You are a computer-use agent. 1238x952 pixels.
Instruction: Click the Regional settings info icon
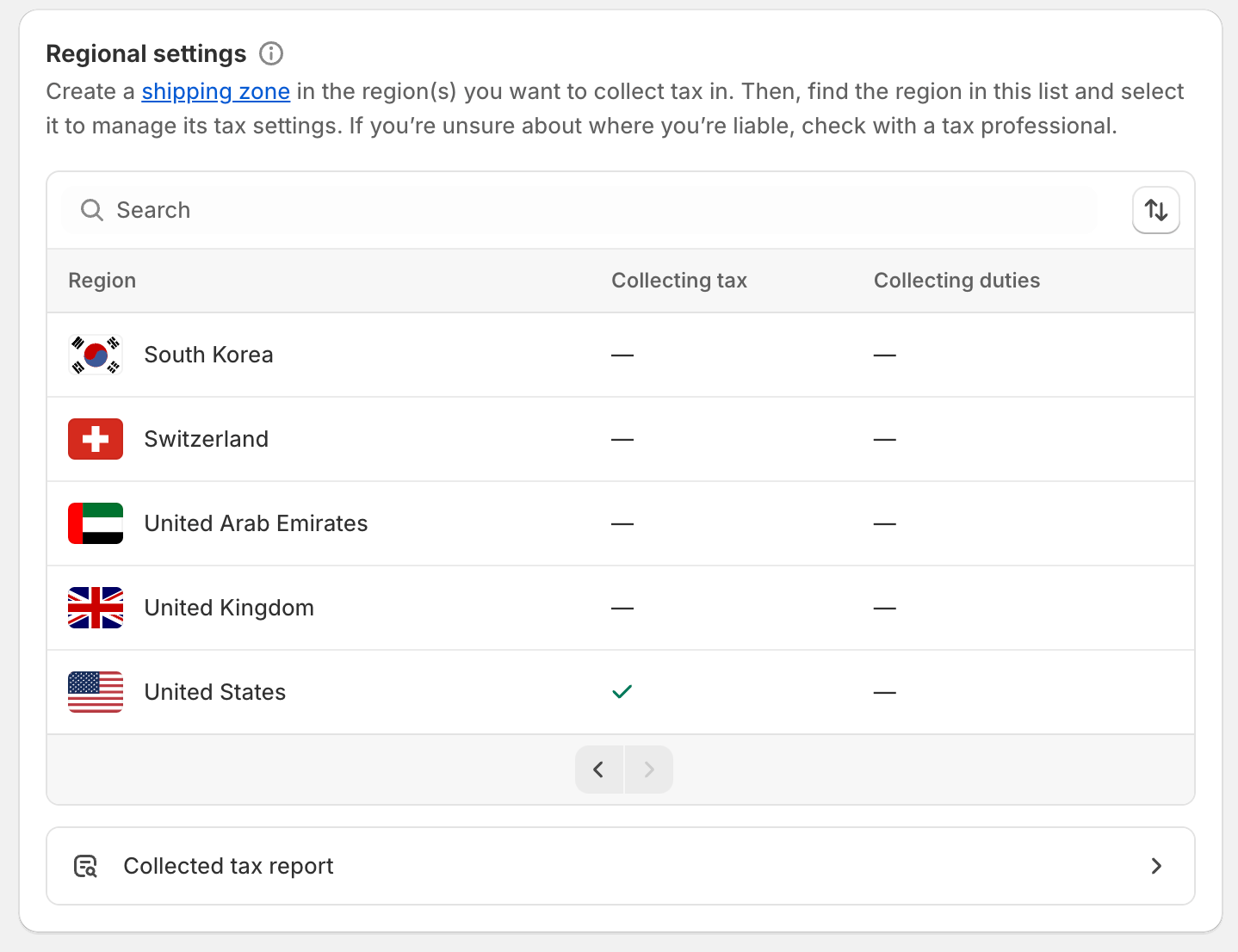[x=271, y=53]
